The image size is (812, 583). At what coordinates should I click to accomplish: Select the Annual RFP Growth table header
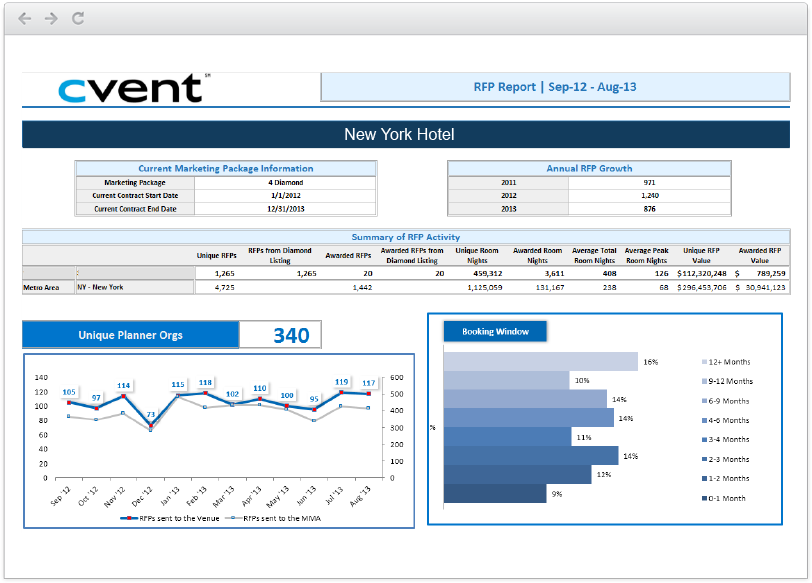click(588, 168)
